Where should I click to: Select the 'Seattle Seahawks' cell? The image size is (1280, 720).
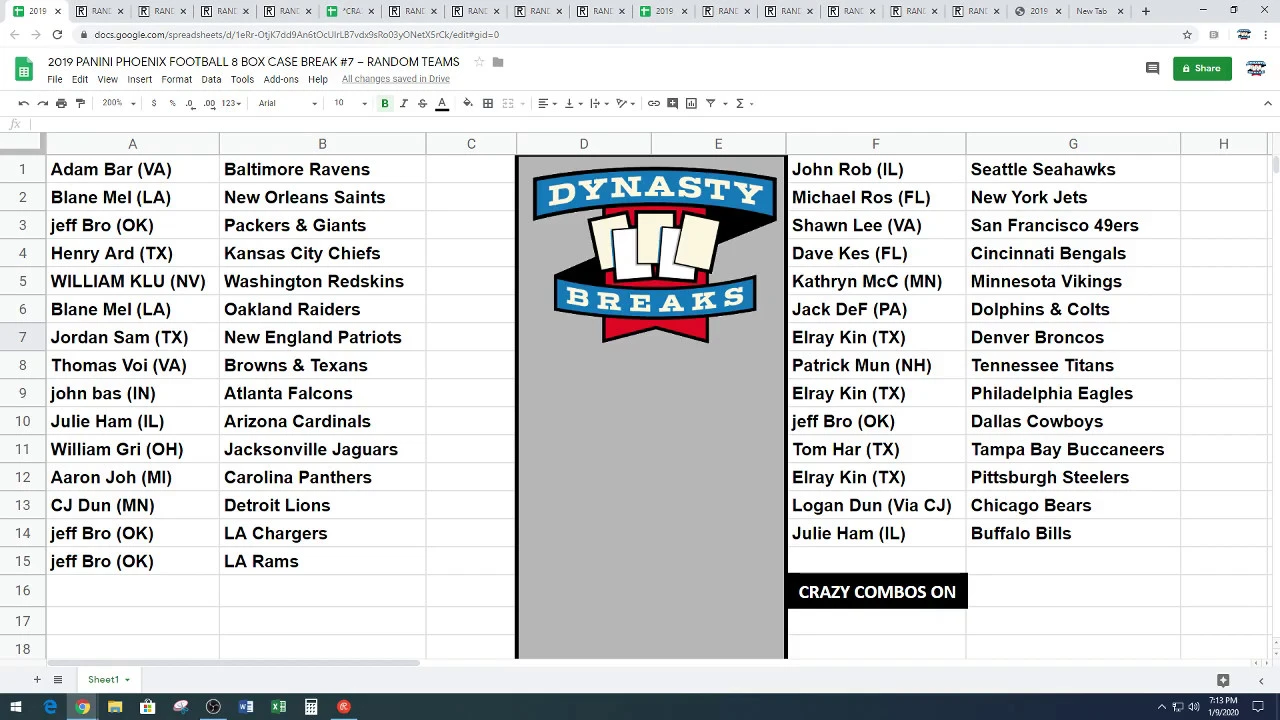click(x=1073, y=169)
